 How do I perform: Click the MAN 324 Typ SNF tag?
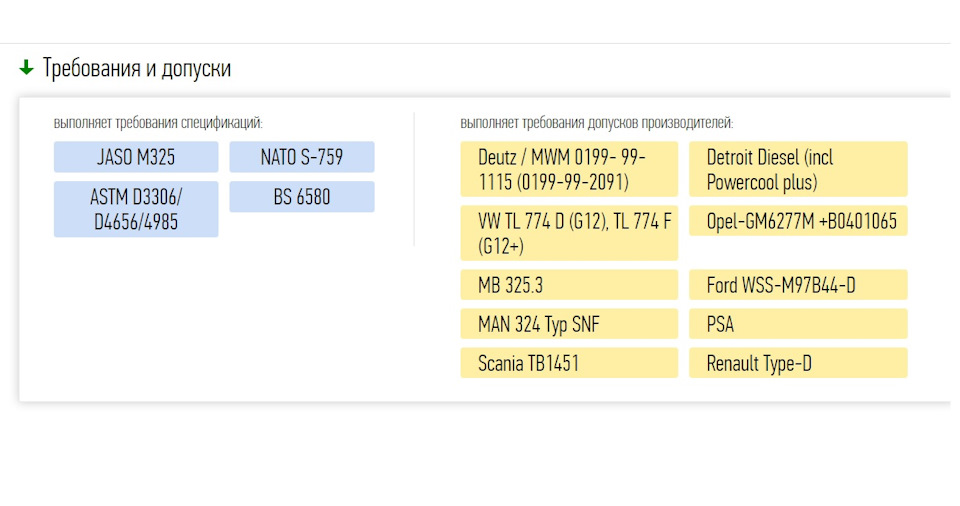point(569,323)
